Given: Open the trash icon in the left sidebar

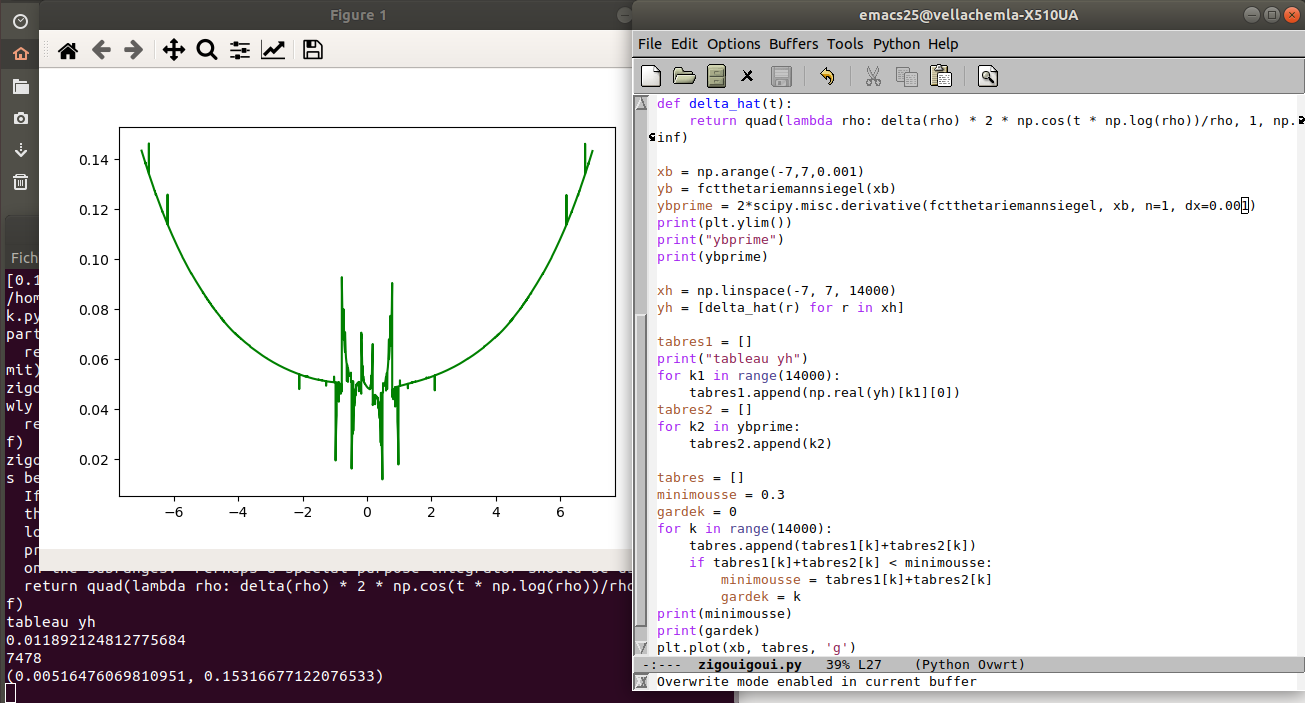Looking at the screenshot, I should [20, 182].
